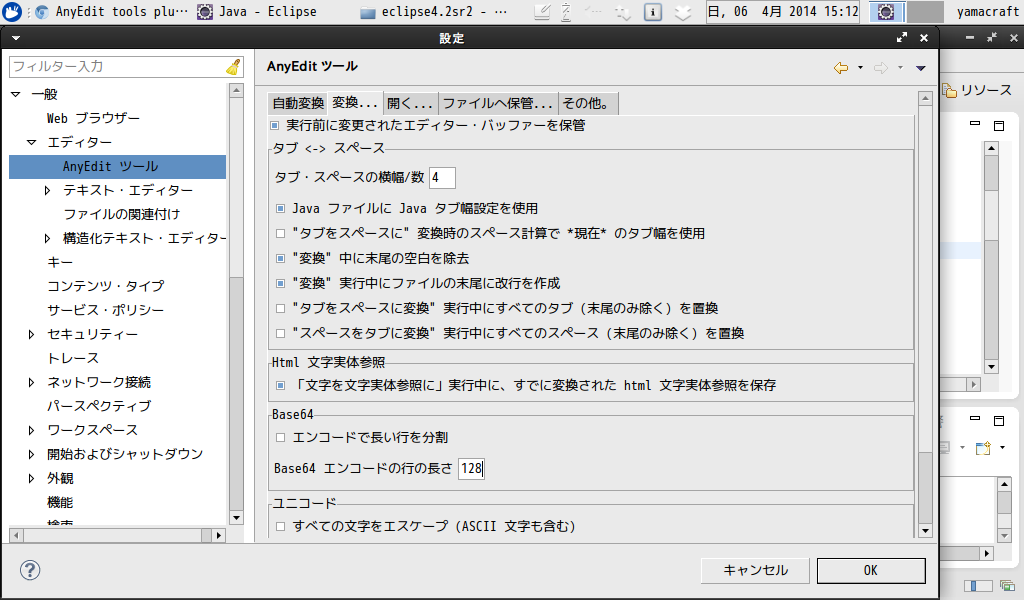The height and width of the screenshot is (600, 1024).
Task: Toggle Java タブ幅設定を使用 checkbox
Action: [280, 208]
